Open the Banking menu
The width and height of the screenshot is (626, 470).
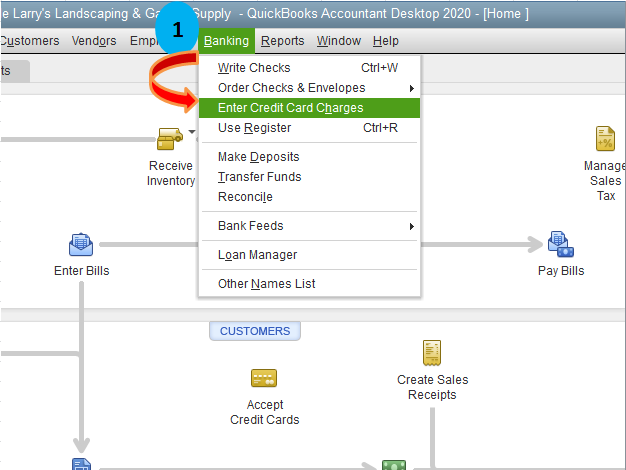pyautogui.click(x=226, y=41)
